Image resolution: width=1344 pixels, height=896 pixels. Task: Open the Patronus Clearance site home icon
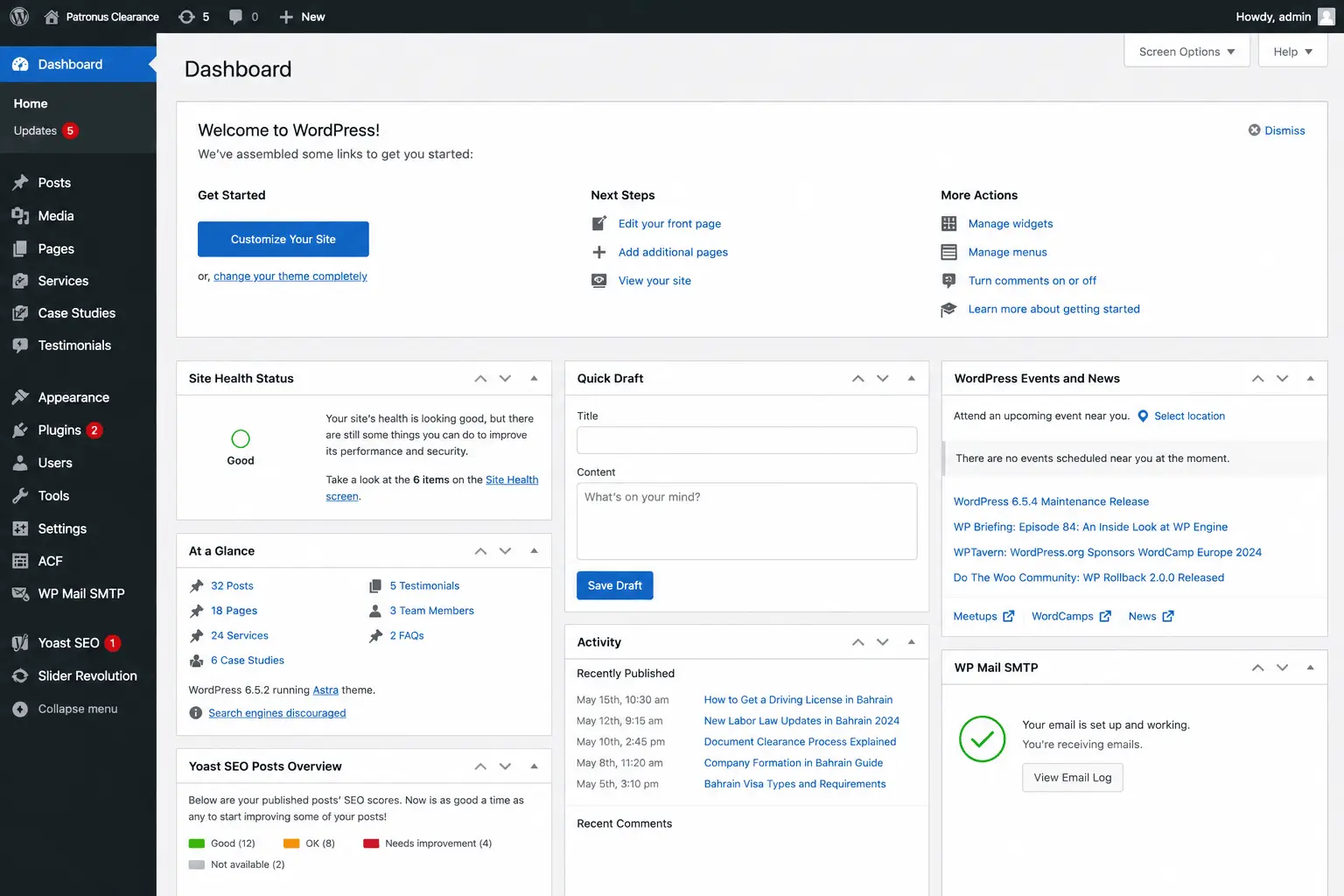tap(52, 17)
